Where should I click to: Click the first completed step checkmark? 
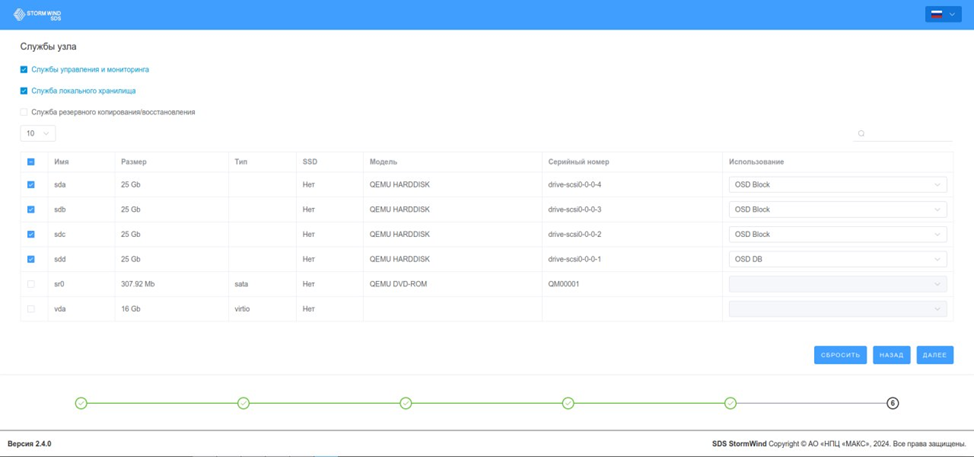click(x=81, y=403)
